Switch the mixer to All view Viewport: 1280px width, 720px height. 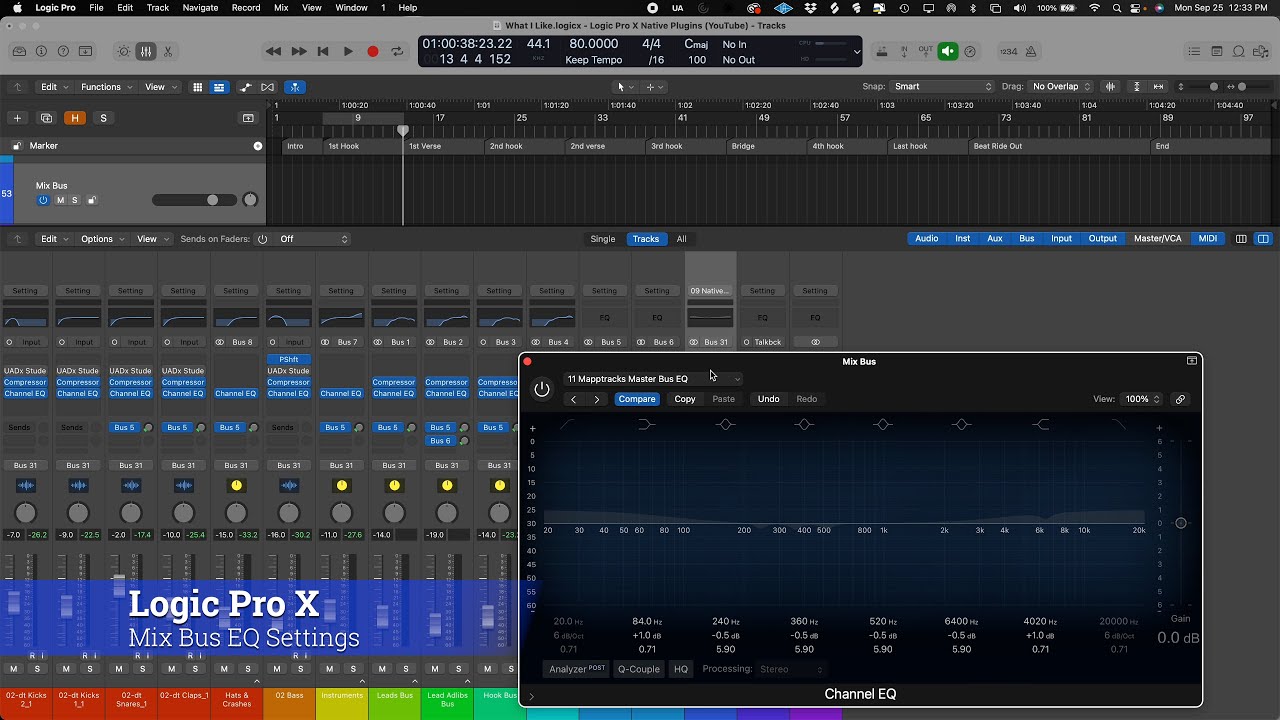pyautogui.click(x=681, y=239)
